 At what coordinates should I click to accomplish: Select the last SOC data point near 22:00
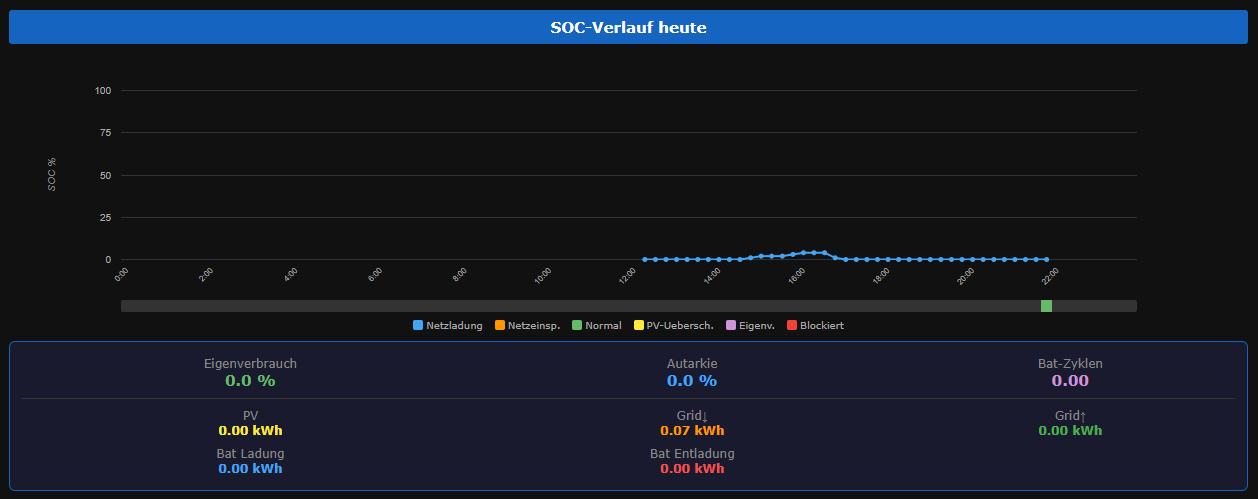(x=1046, y=259)
